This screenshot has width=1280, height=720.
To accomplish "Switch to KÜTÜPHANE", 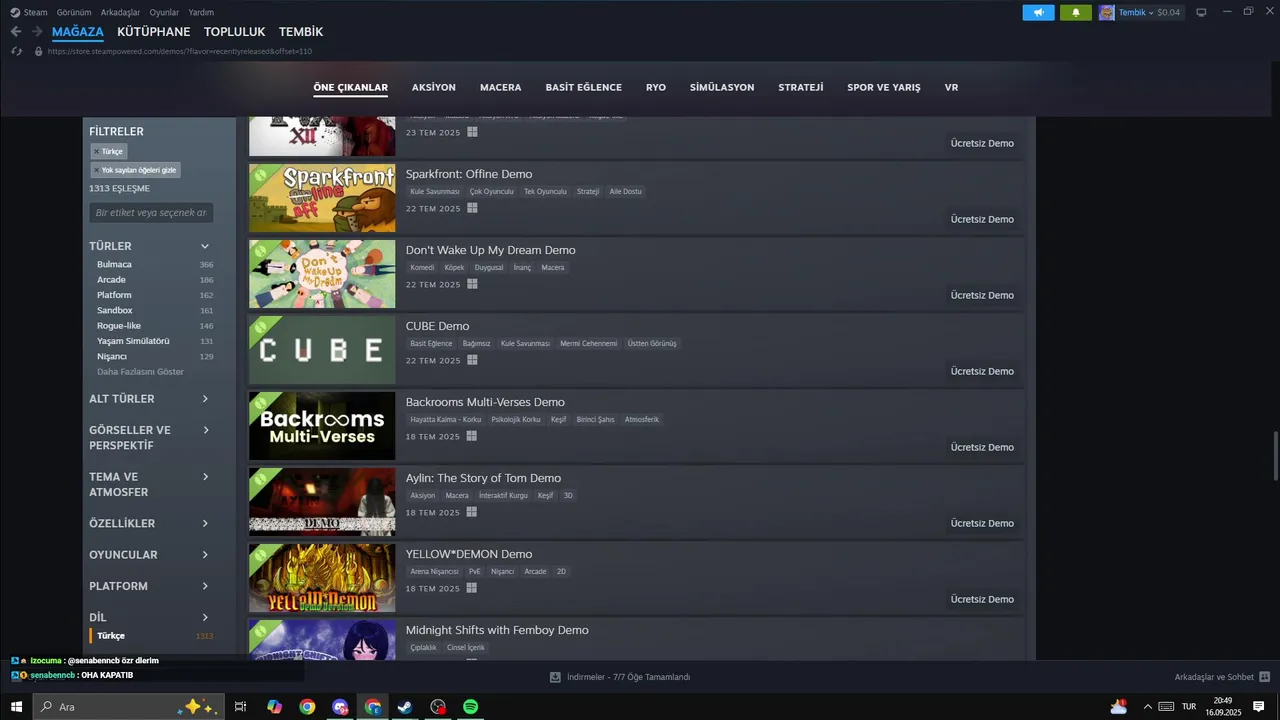I will [154, 32].
